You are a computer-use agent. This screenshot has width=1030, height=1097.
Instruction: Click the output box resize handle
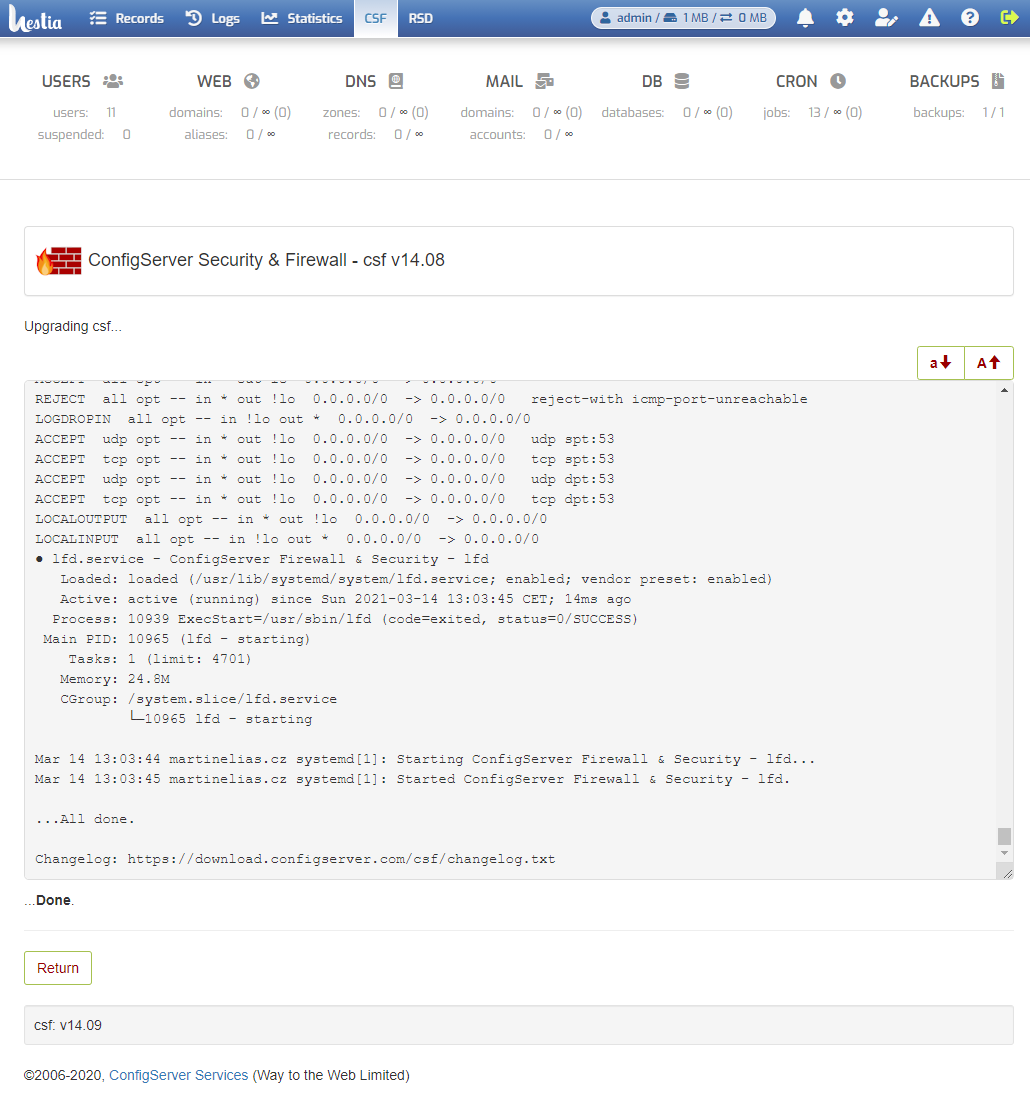(x=1007, y=872)
